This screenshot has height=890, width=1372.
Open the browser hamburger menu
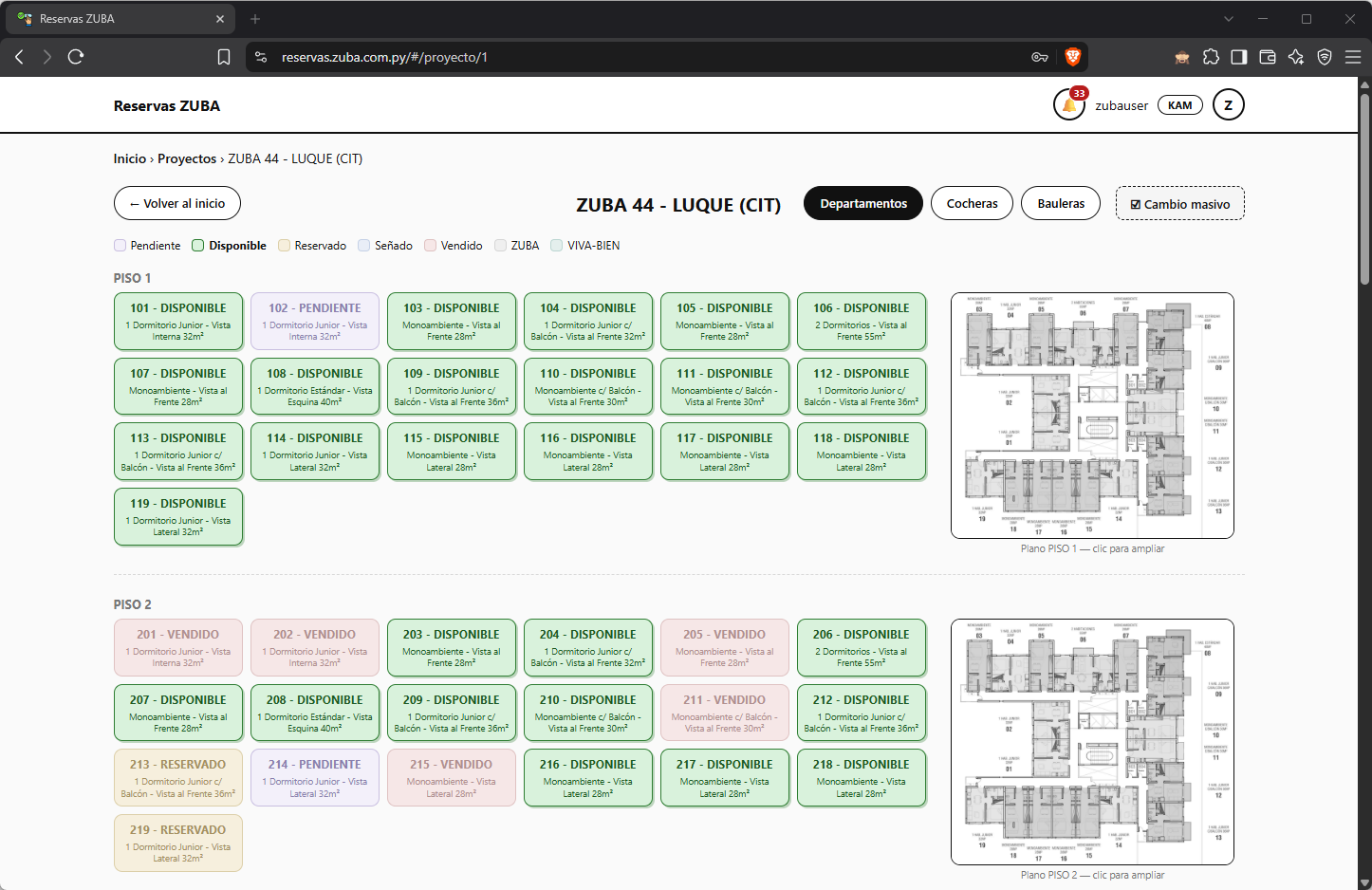1353,57
